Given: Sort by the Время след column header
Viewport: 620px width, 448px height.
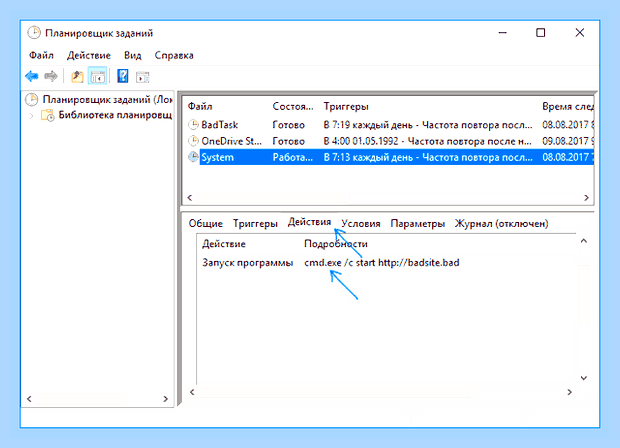Looking at the screenshot, I should click(567, 106).
